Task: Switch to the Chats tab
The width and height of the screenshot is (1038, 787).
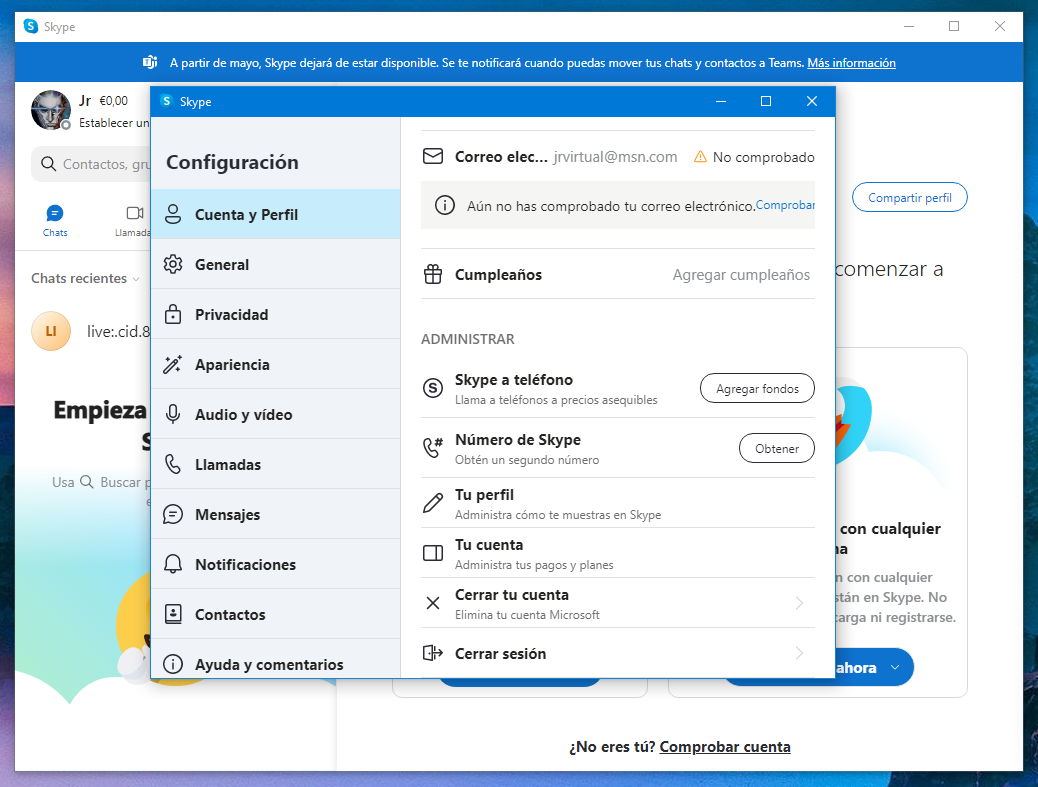Action: point(55,220)
